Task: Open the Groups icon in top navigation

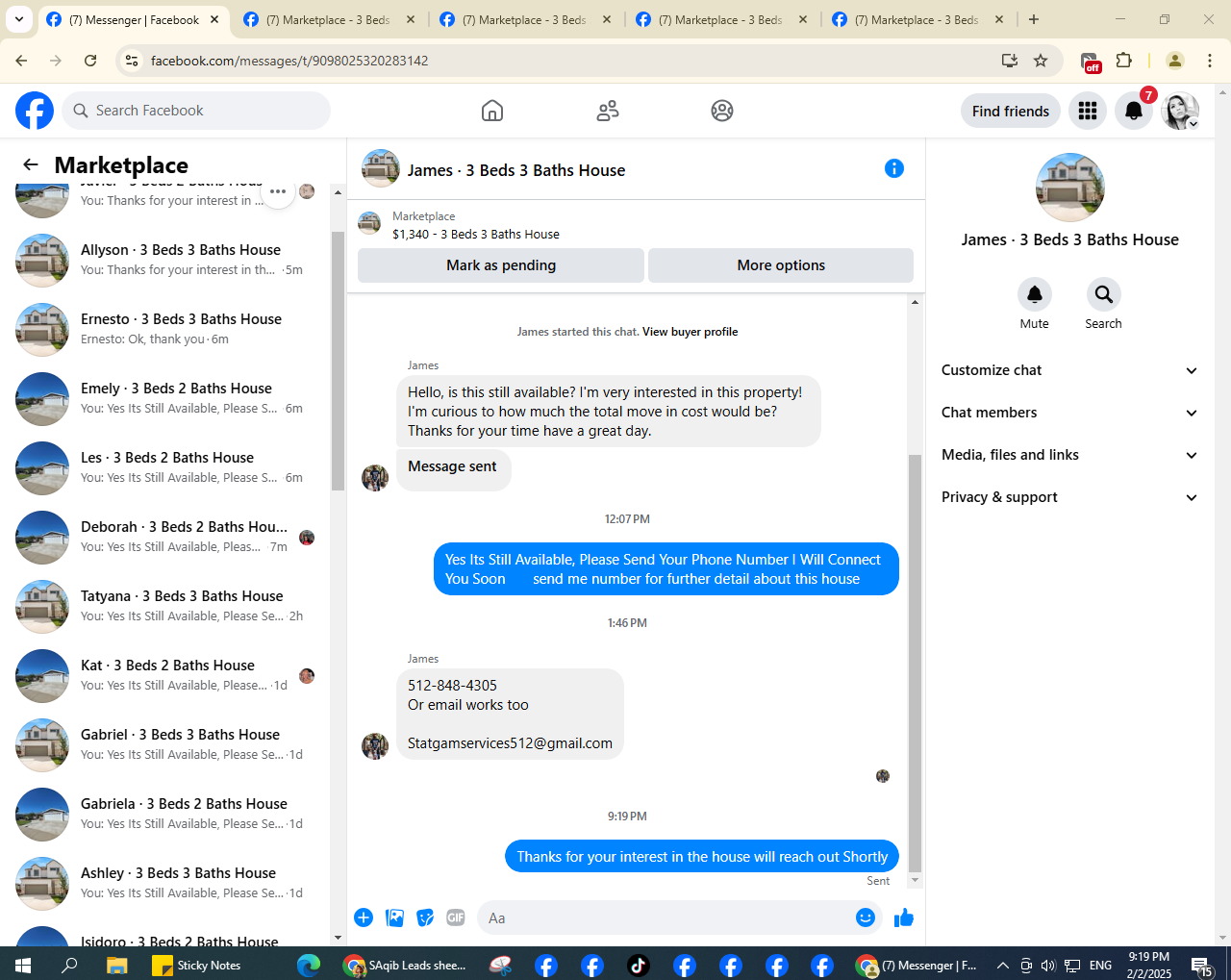Action: (x=722, y=111)
